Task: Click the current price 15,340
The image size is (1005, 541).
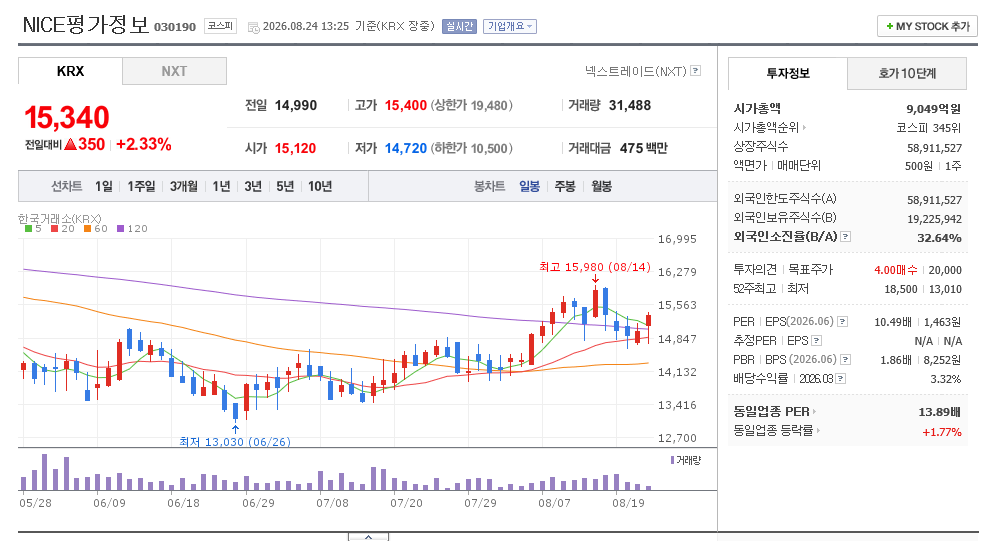Action: [x=67, y=118]
